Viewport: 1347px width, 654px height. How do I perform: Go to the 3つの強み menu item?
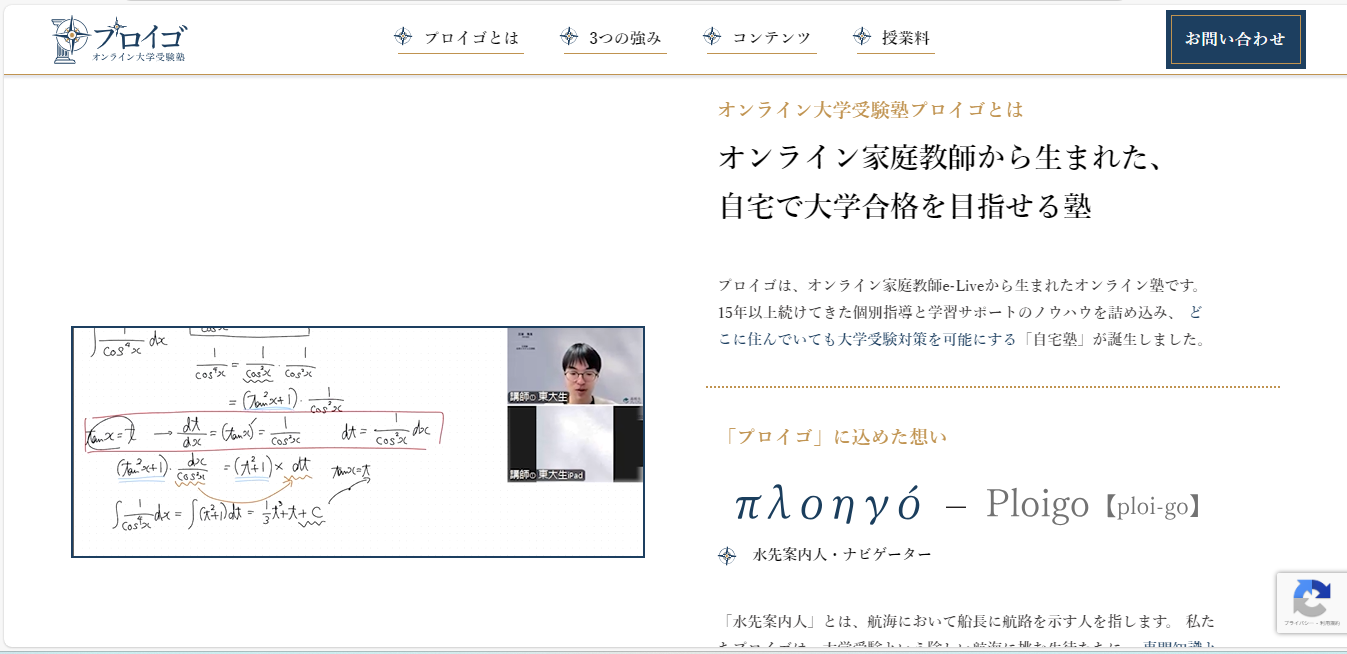tap(625, 38)
